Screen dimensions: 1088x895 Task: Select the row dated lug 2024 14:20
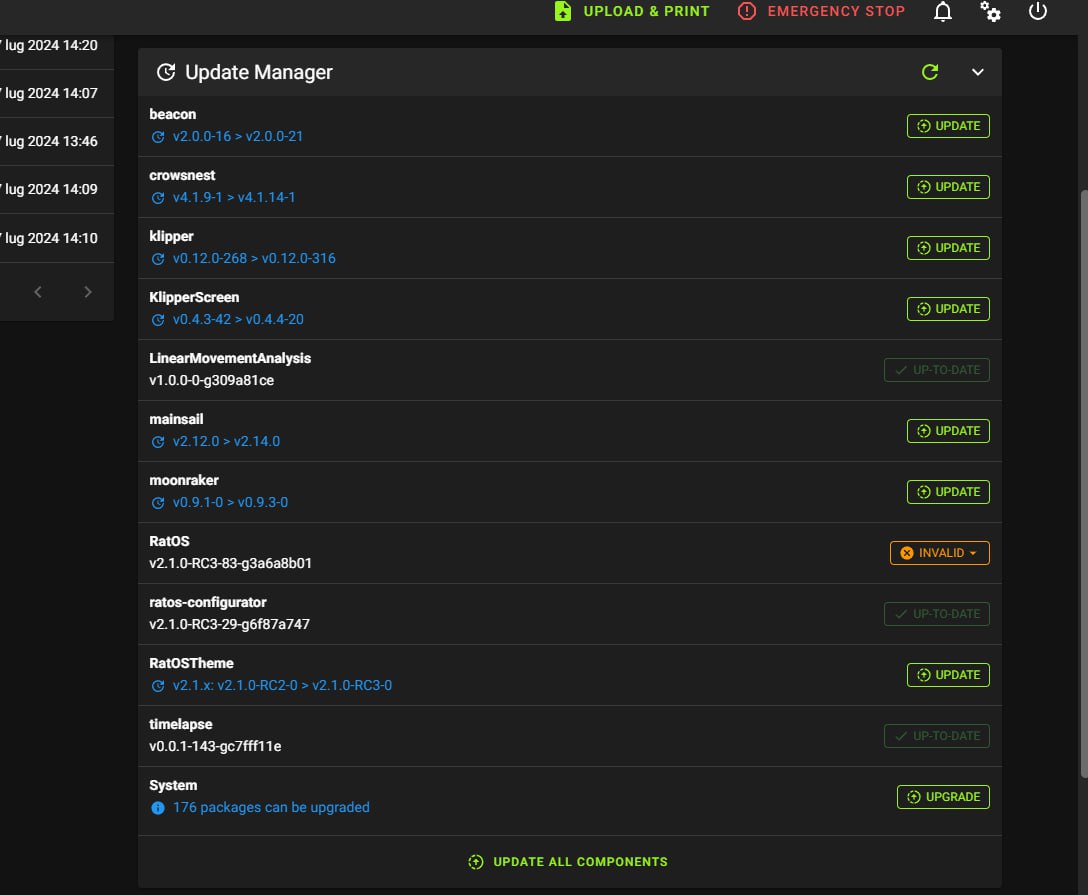pyautogui.click(x=57, y=46)
